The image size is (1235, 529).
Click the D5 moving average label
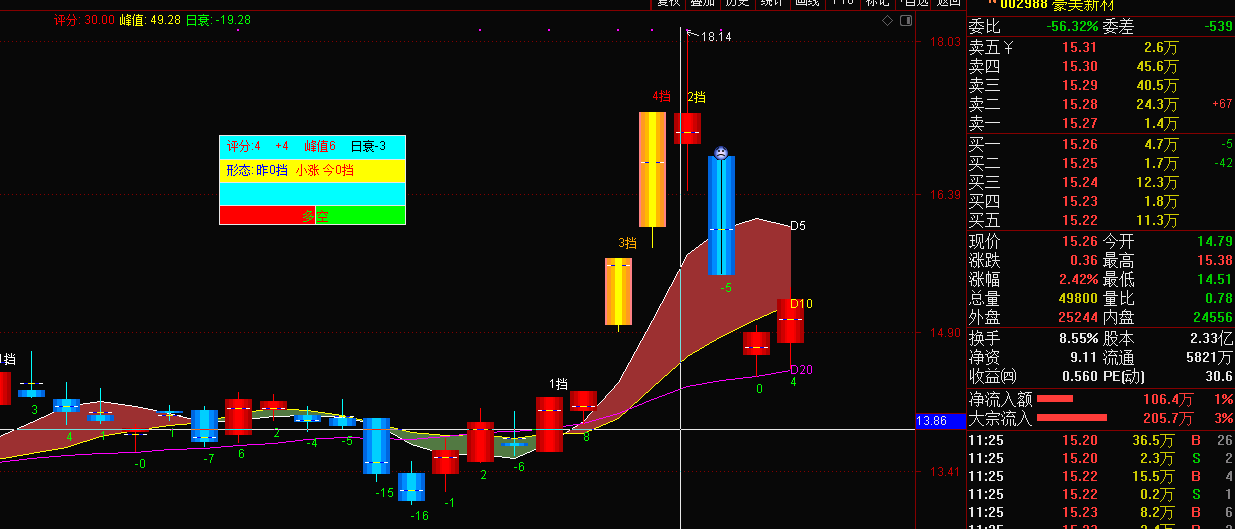click(x=798, y=226)
